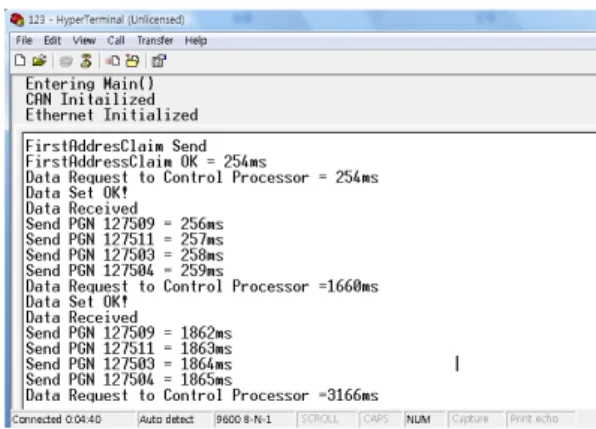Screen dimensions: 596x429
Task: Click the Receive file toolbar icon
Action: 132,61
